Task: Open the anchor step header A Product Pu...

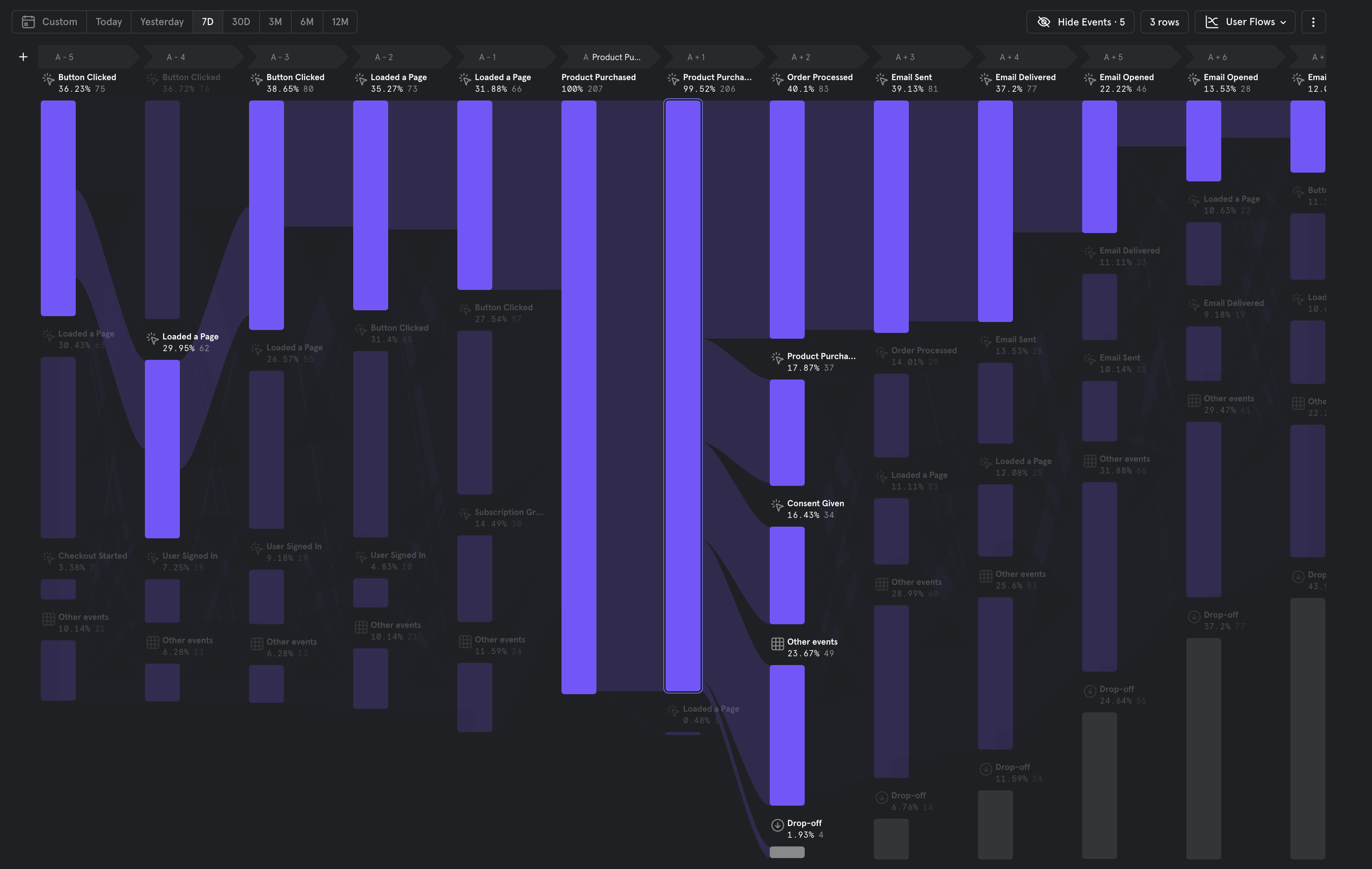Action: click(x=610, y=57)
